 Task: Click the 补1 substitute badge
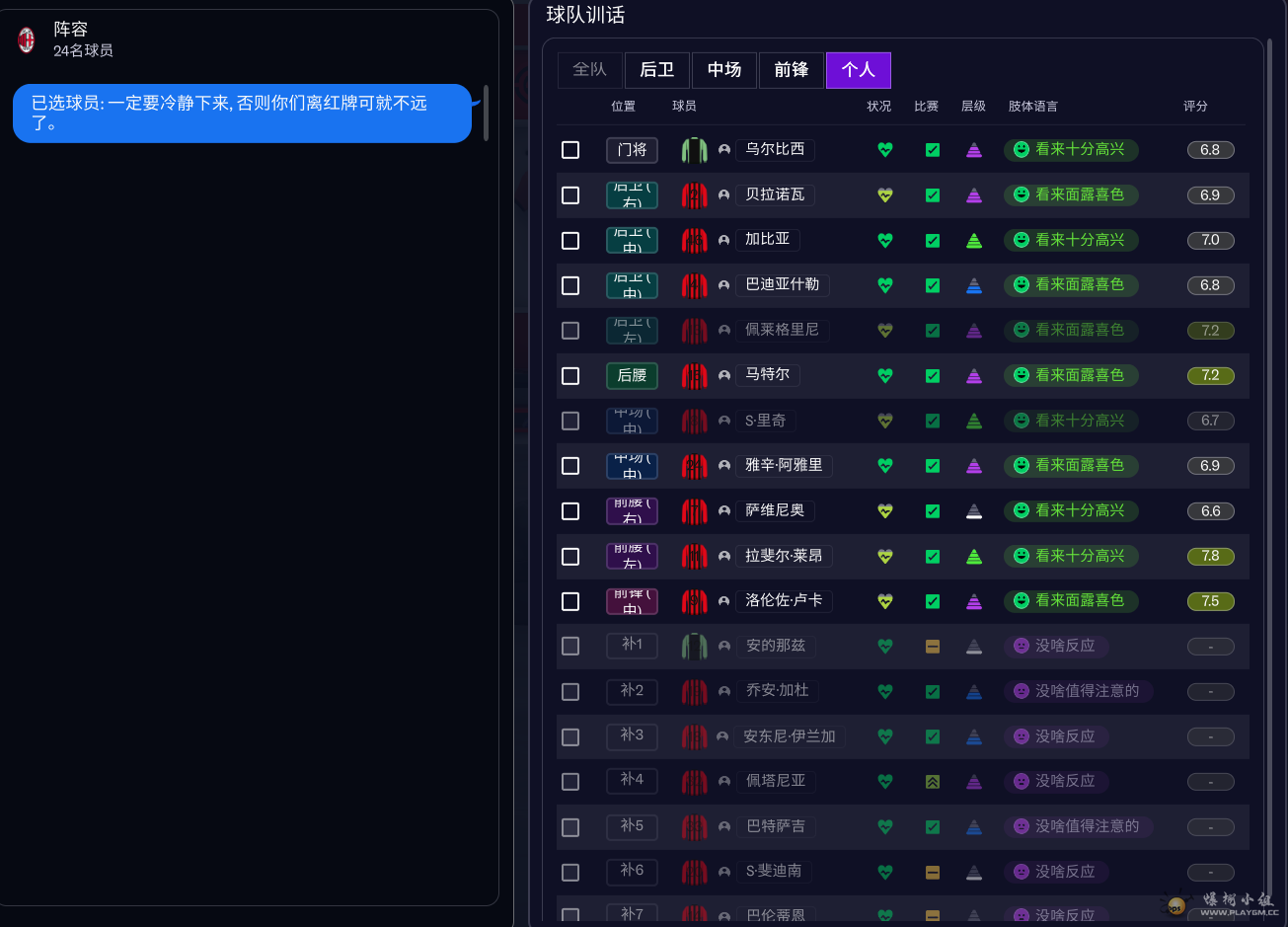[632, 646]
